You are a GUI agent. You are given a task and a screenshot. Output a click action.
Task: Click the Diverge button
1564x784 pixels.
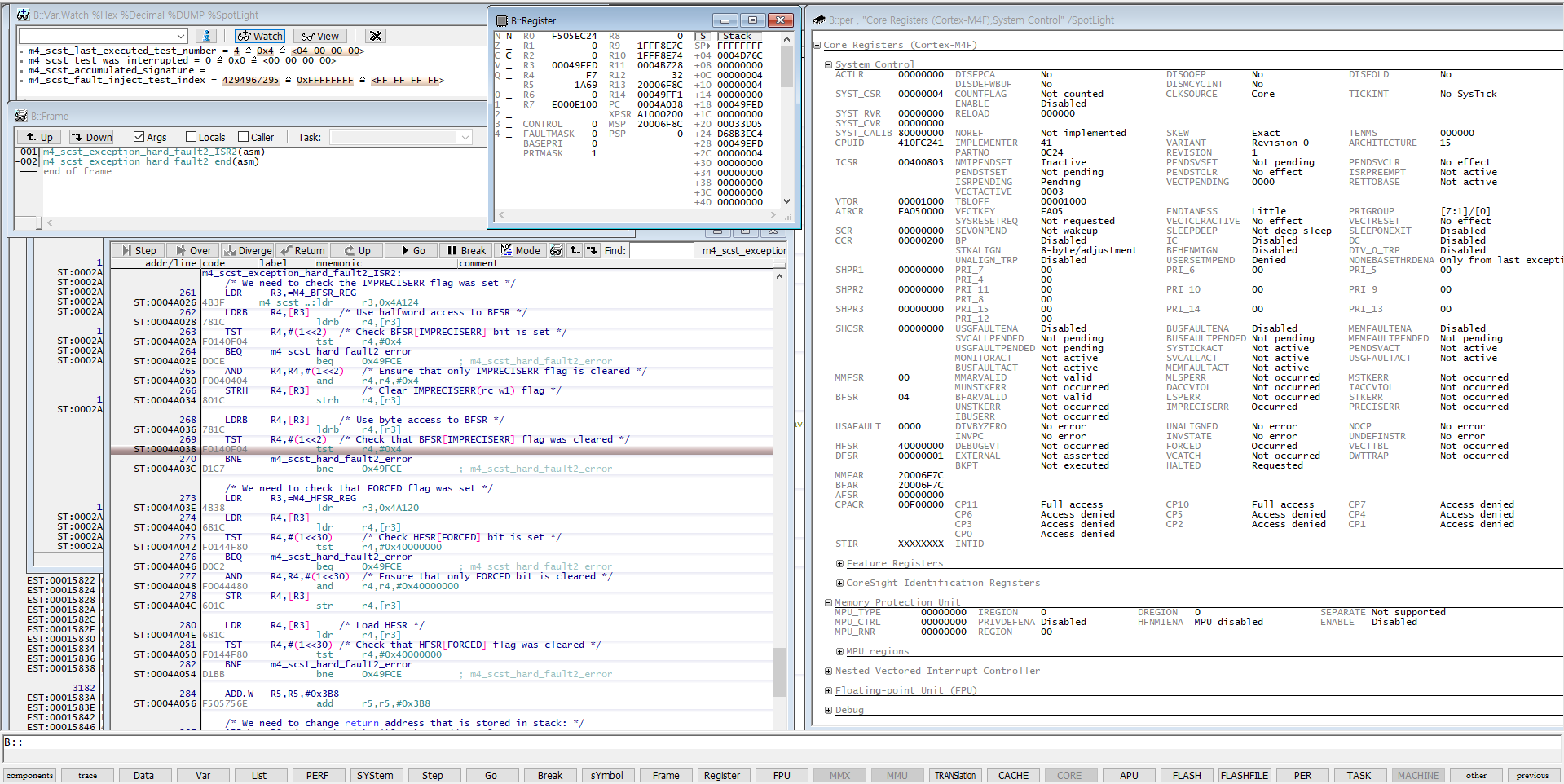point(248,250)
